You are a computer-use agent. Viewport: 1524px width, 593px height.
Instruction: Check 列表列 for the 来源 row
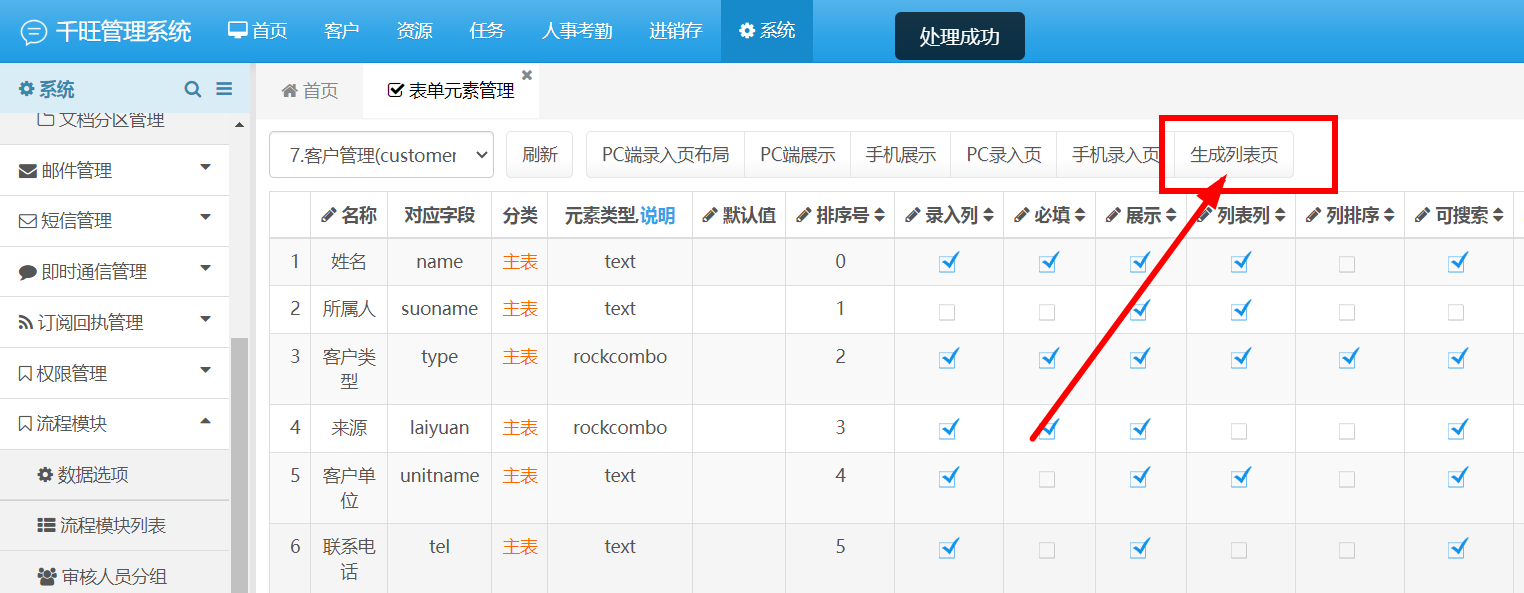1239,431
